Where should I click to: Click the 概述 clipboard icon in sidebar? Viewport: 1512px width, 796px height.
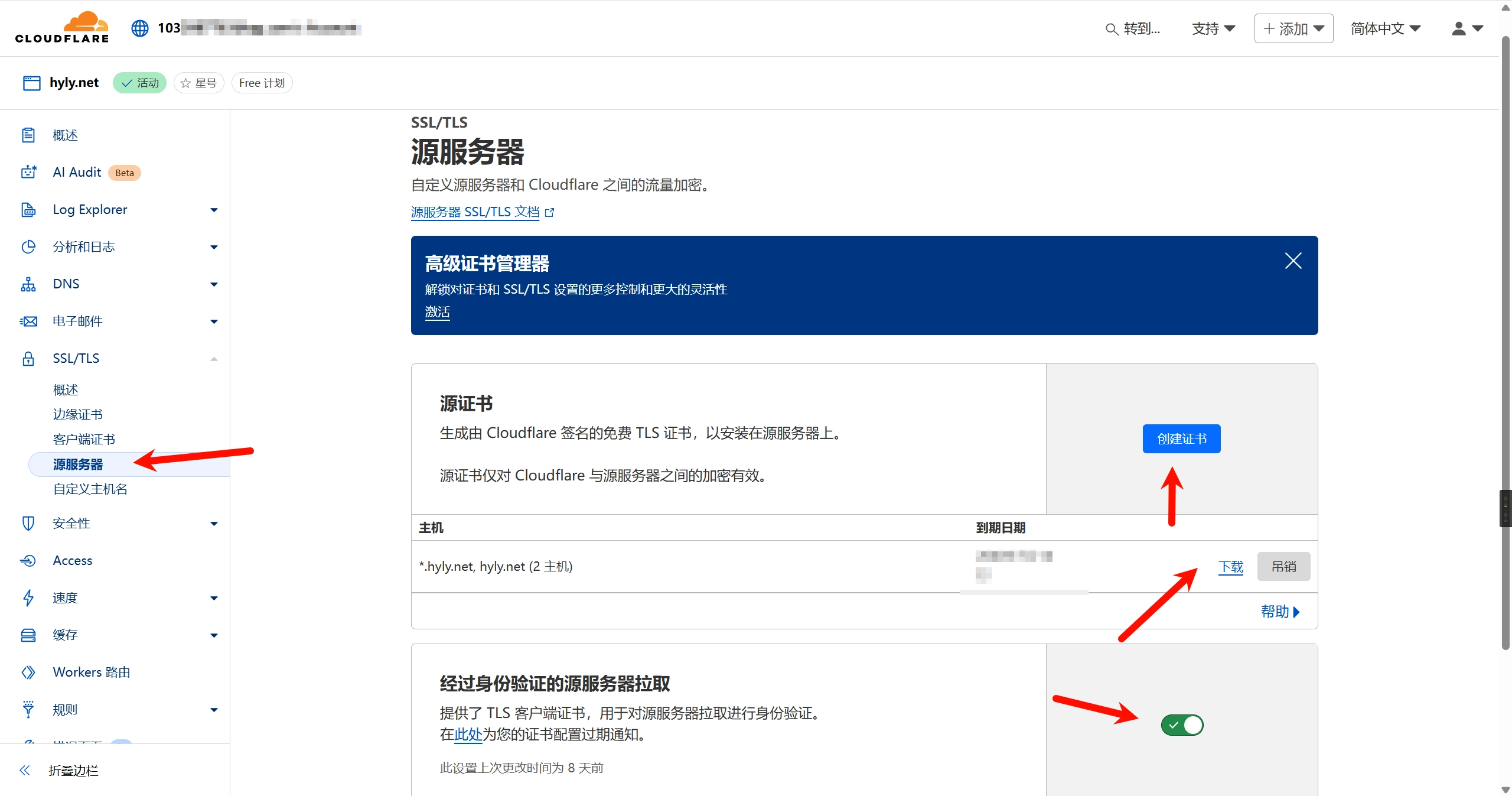[x=28, y=135]
